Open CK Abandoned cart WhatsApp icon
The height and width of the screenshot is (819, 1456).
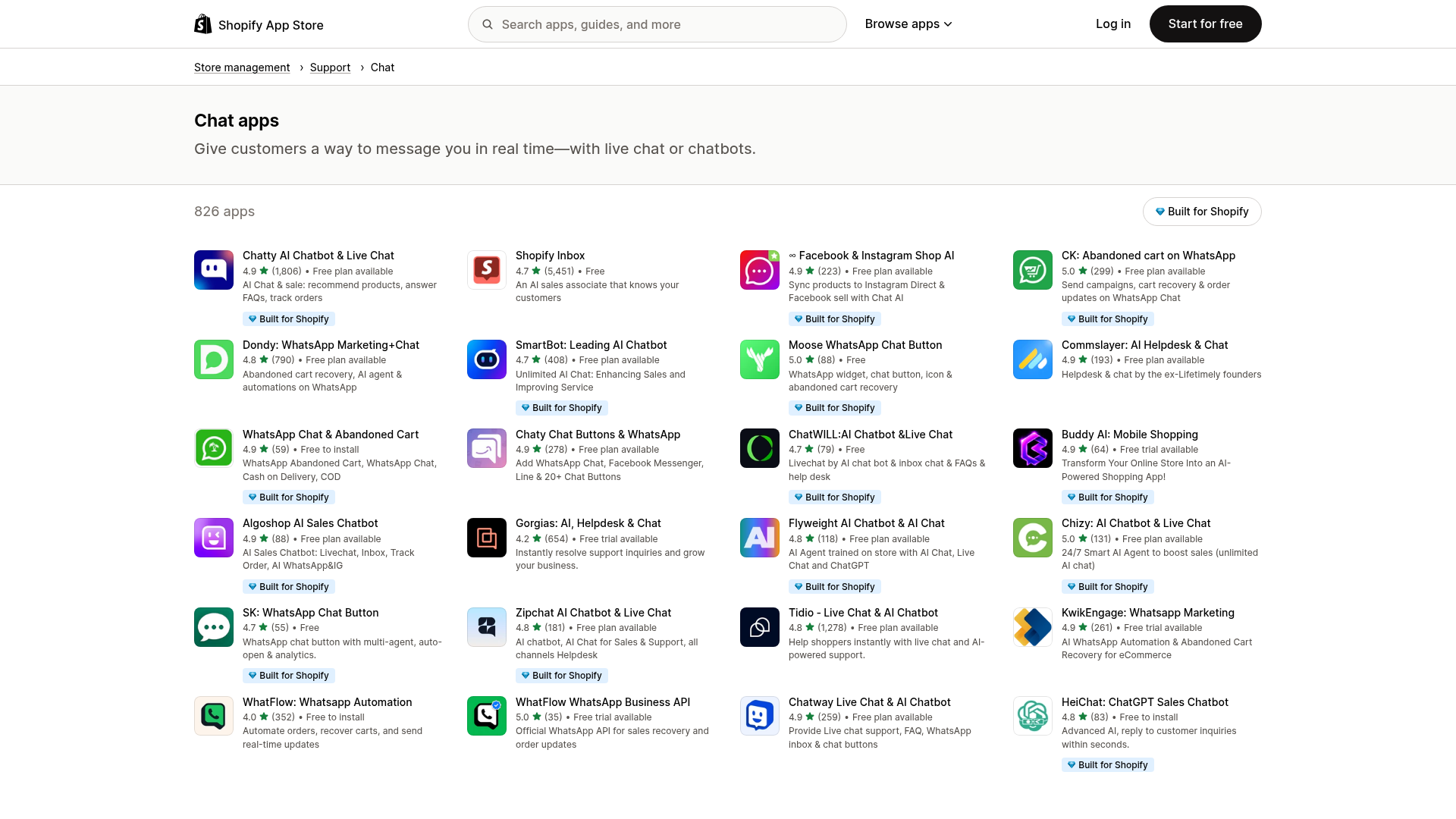[x=1033, y=270]
